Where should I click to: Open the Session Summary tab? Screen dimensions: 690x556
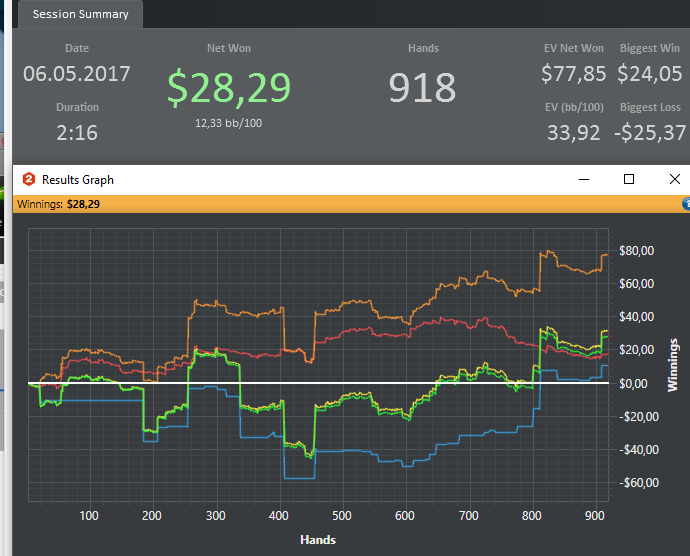click(x=80, y=14)
